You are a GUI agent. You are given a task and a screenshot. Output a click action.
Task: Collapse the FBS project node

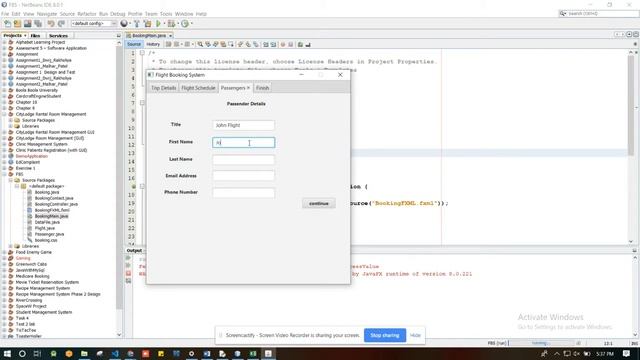[x=4, y=174]
